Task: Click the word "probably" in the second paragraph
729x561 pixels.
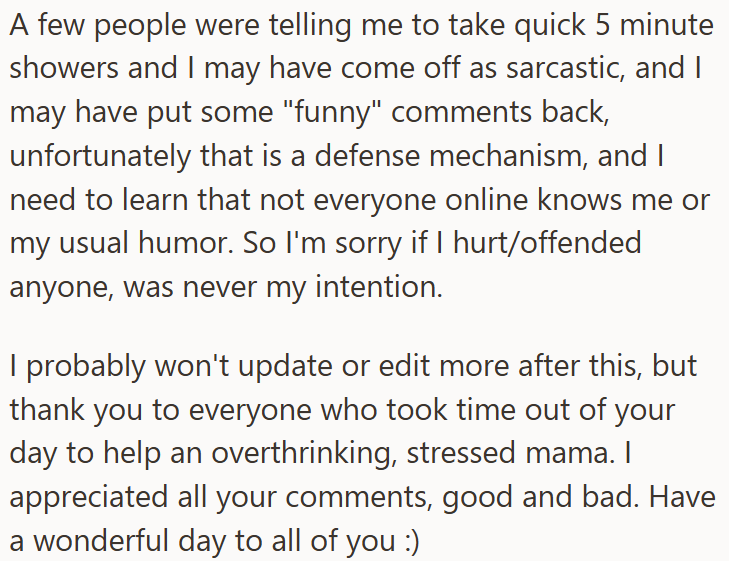Action: (86, 367)
